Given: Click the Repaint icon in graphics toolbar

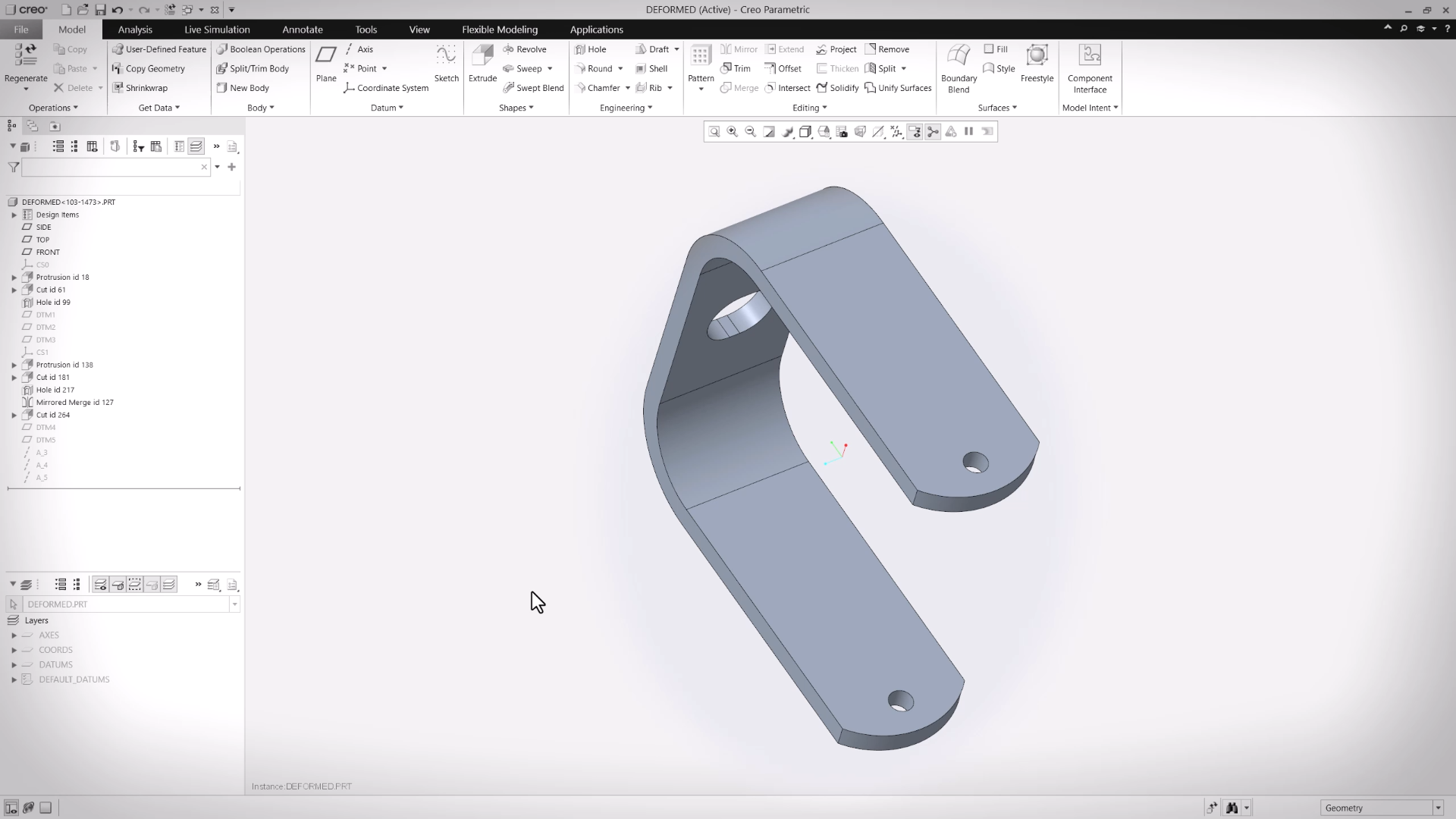Looking at the screenshot, I should point(769,132).
